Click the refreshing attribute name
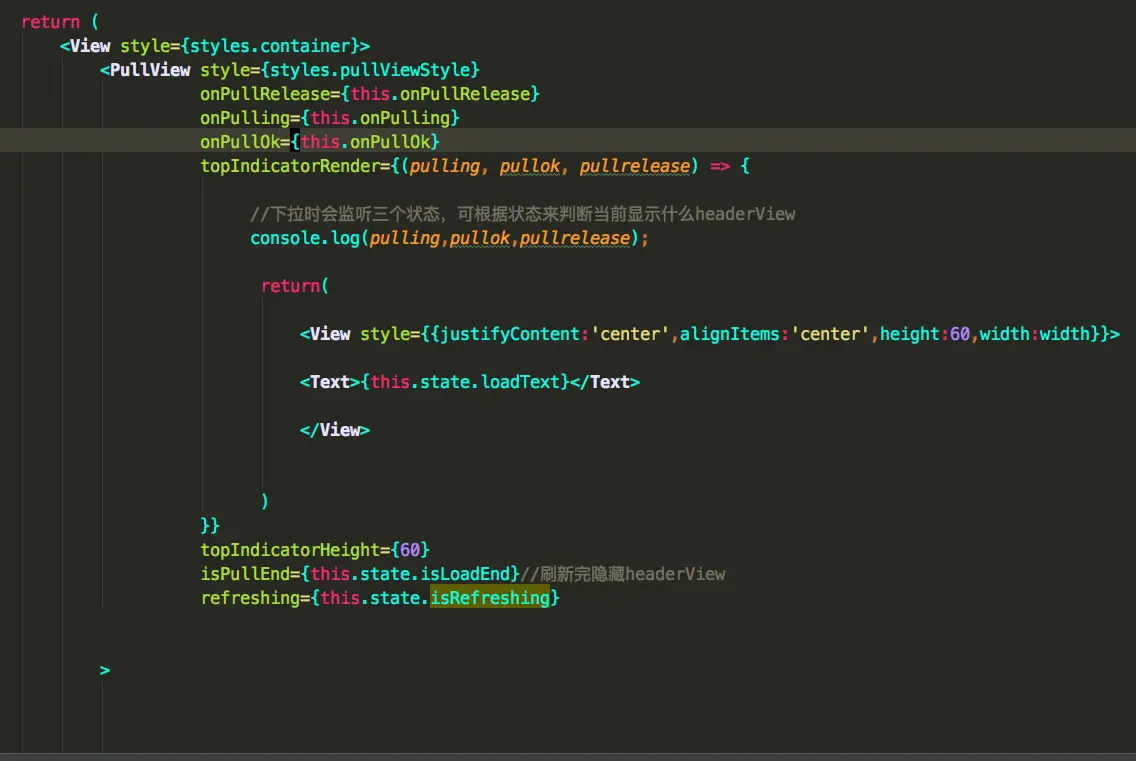Image resolution: width=1136 pixels, height=761 pixels. click(250, 598)
